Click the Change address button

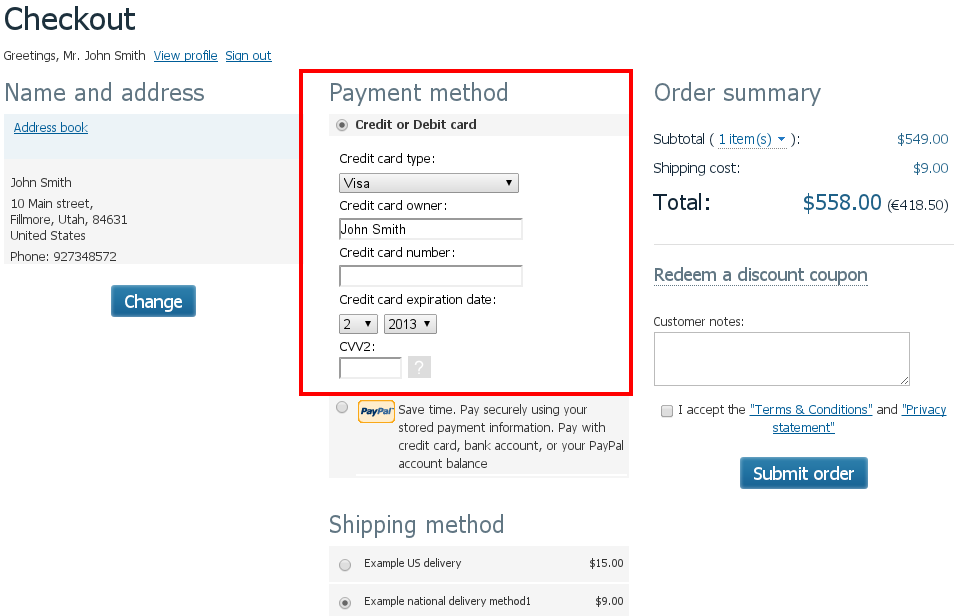[153, 301]
